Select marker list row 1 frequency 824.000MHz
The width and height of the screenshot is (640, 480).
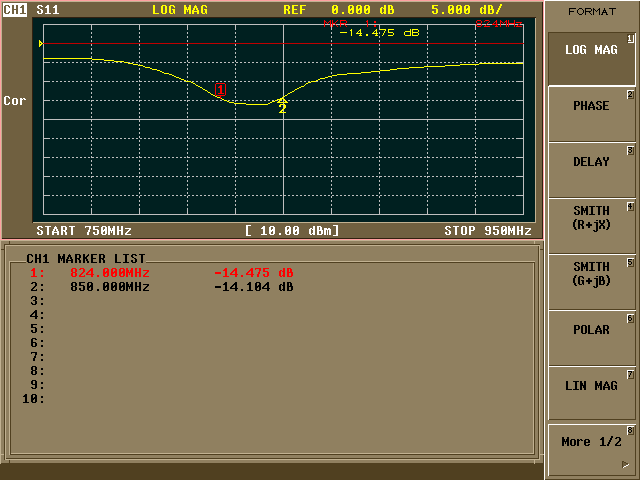coord(110,273)
